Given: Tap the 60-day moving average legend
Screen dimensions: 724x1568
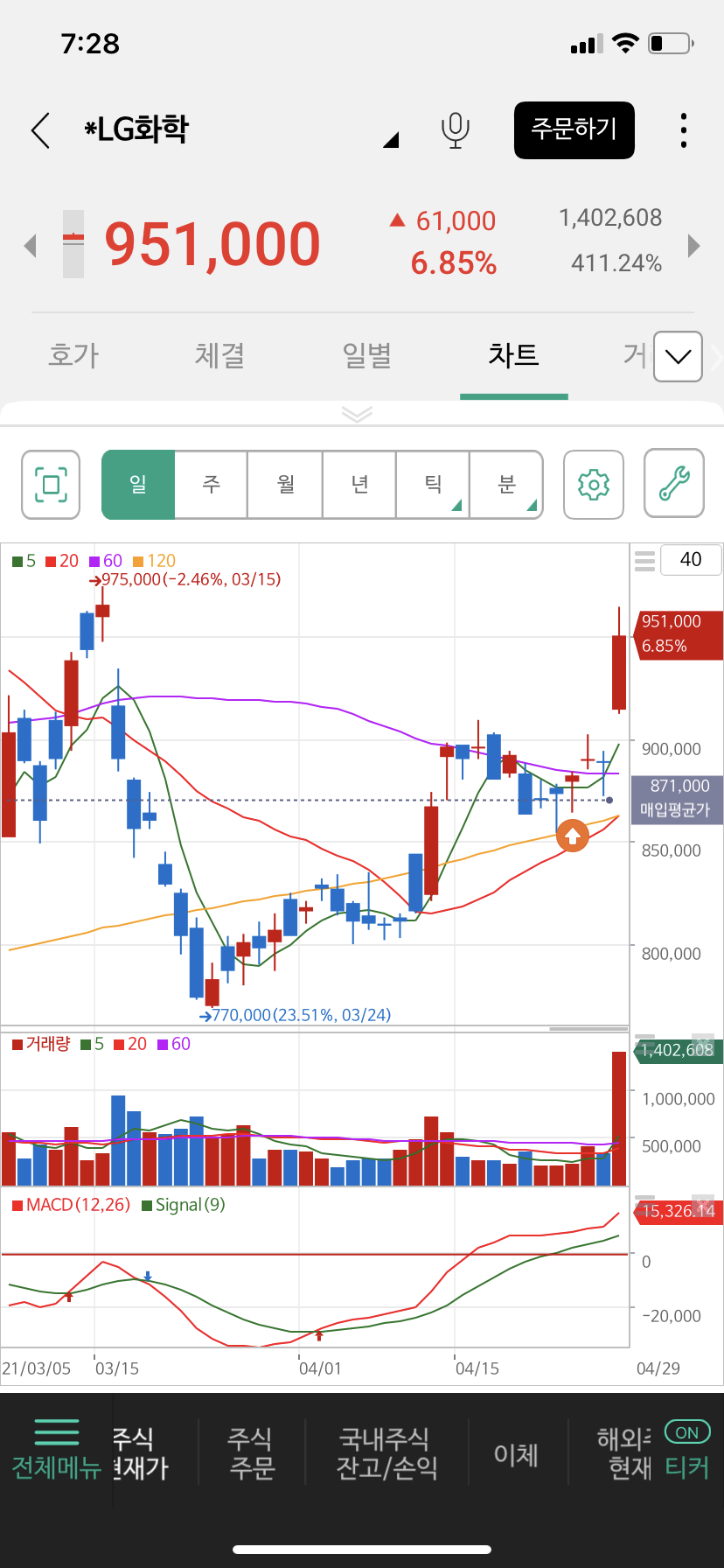Looking at the screenshot, I should click(106, 561).
